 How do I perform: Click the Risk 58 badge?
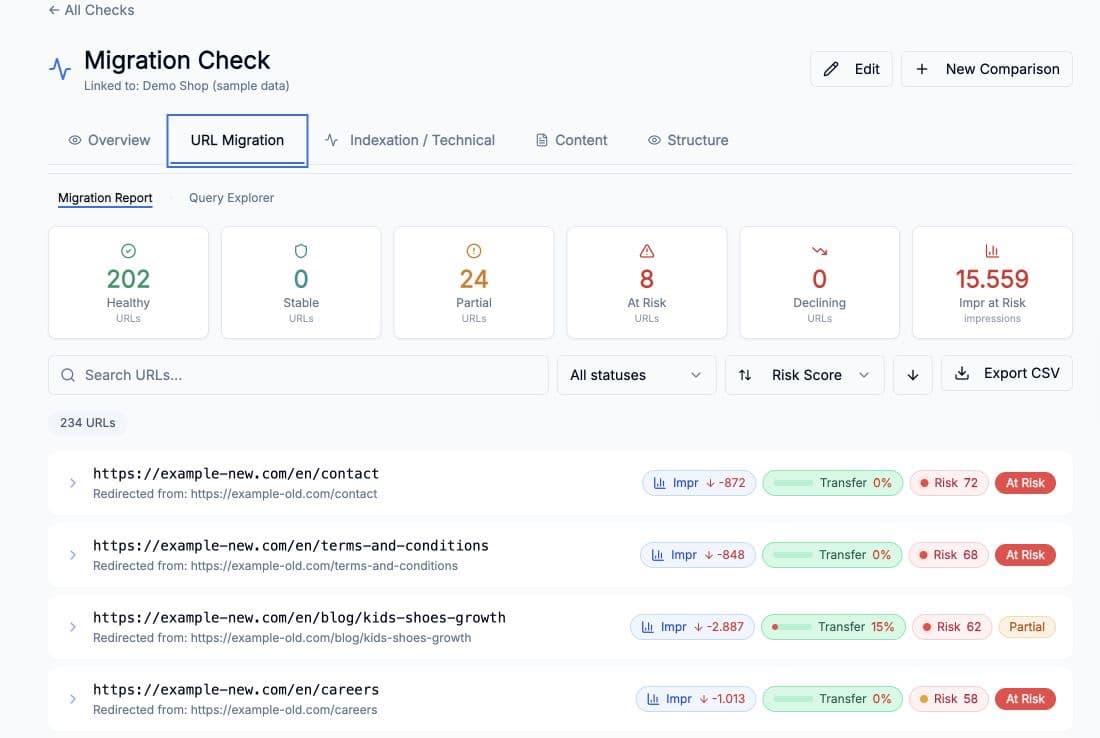[x=948, y=699]
